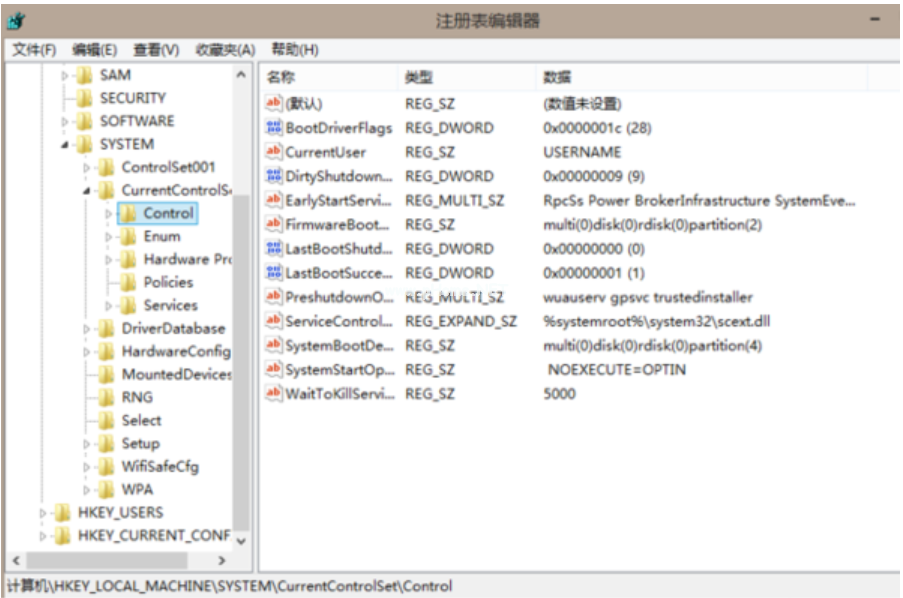Collapse the SYSTEM tree node
This screenshot has height=598, width=903.
(65, 145)
